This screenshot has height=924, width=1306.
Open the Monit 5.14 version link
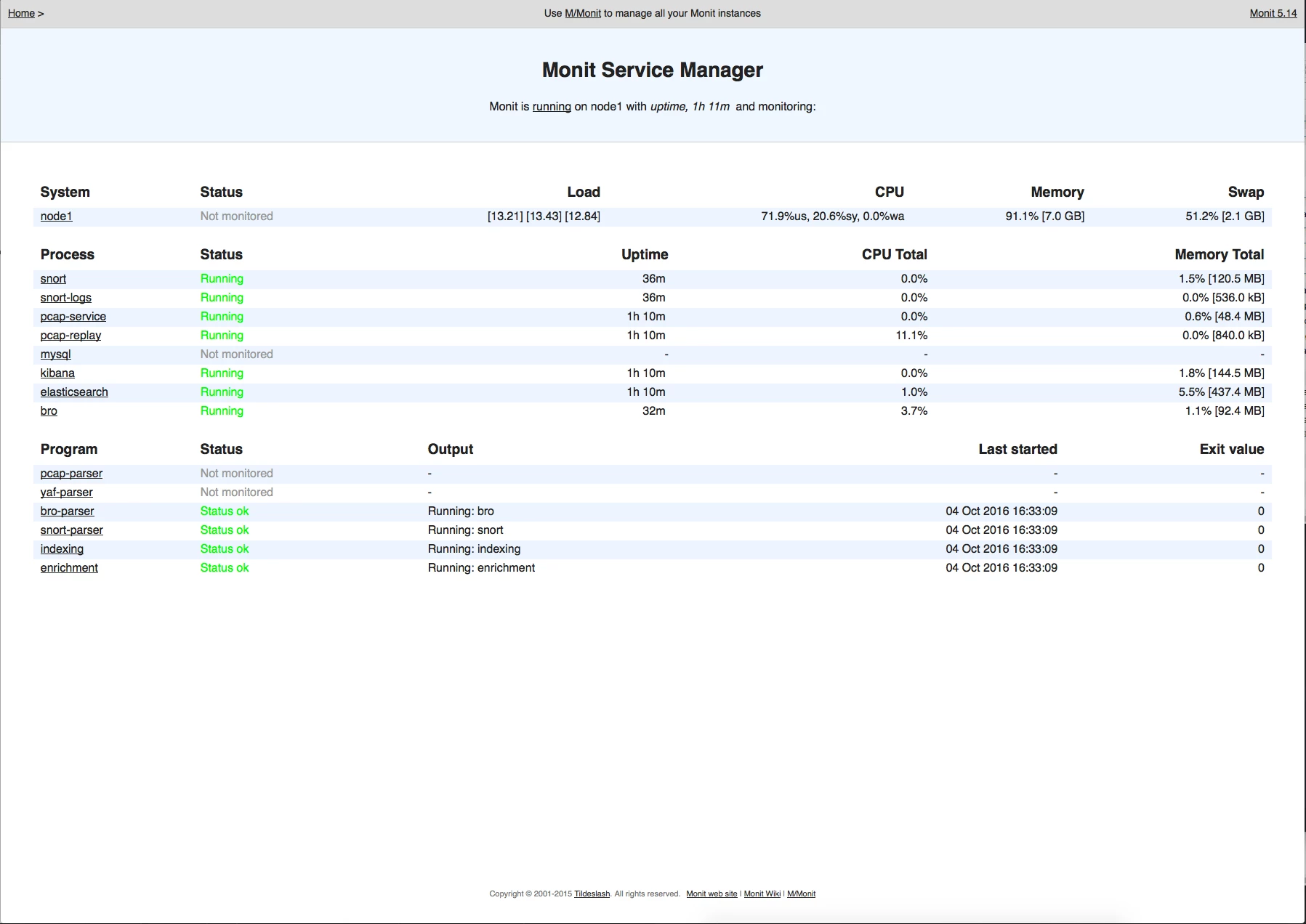point(1273,13)
